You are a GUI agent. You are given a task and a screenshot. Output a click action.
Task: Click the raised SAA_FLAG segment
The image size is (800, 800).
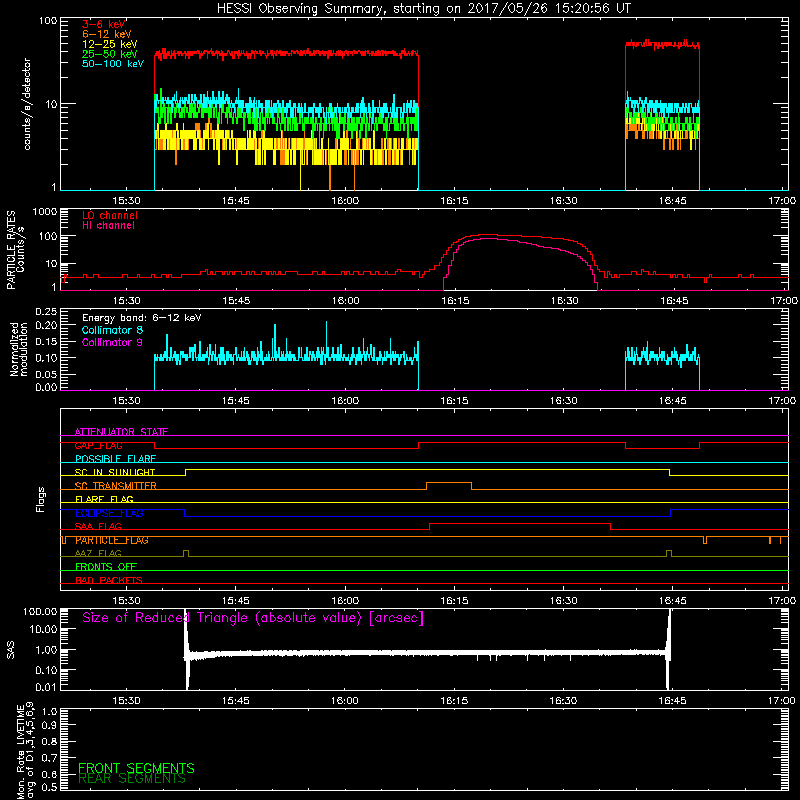coord(520,523)
